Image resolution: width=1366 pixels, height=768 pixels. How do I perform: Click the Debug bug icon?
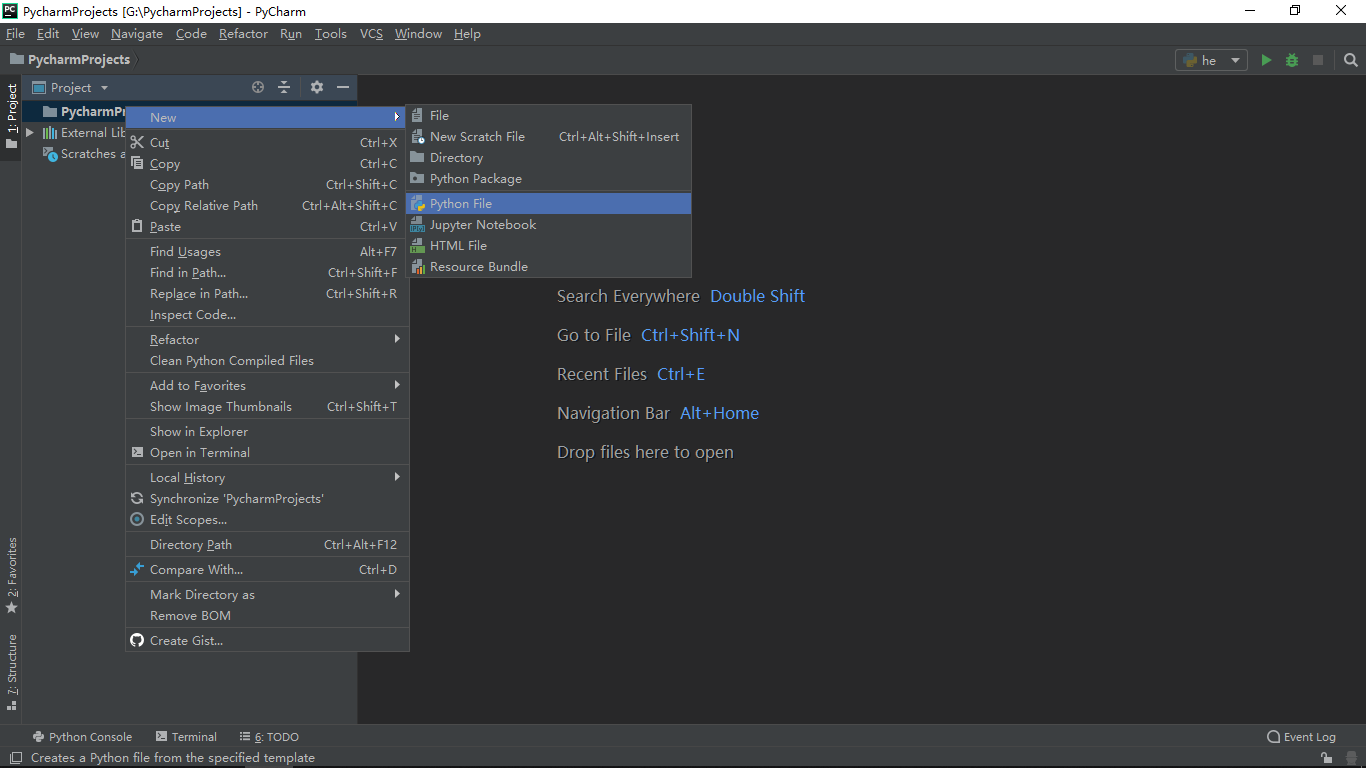(x=1292, y=60)
